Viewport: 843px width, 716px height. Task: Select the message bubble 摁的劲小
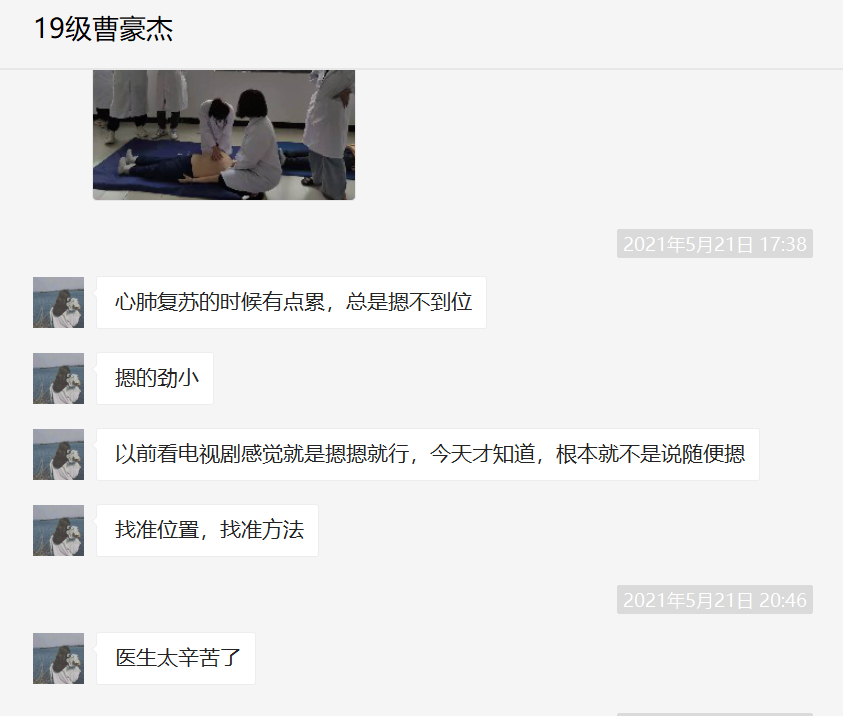pyautogui.click(x=155, y=378)
